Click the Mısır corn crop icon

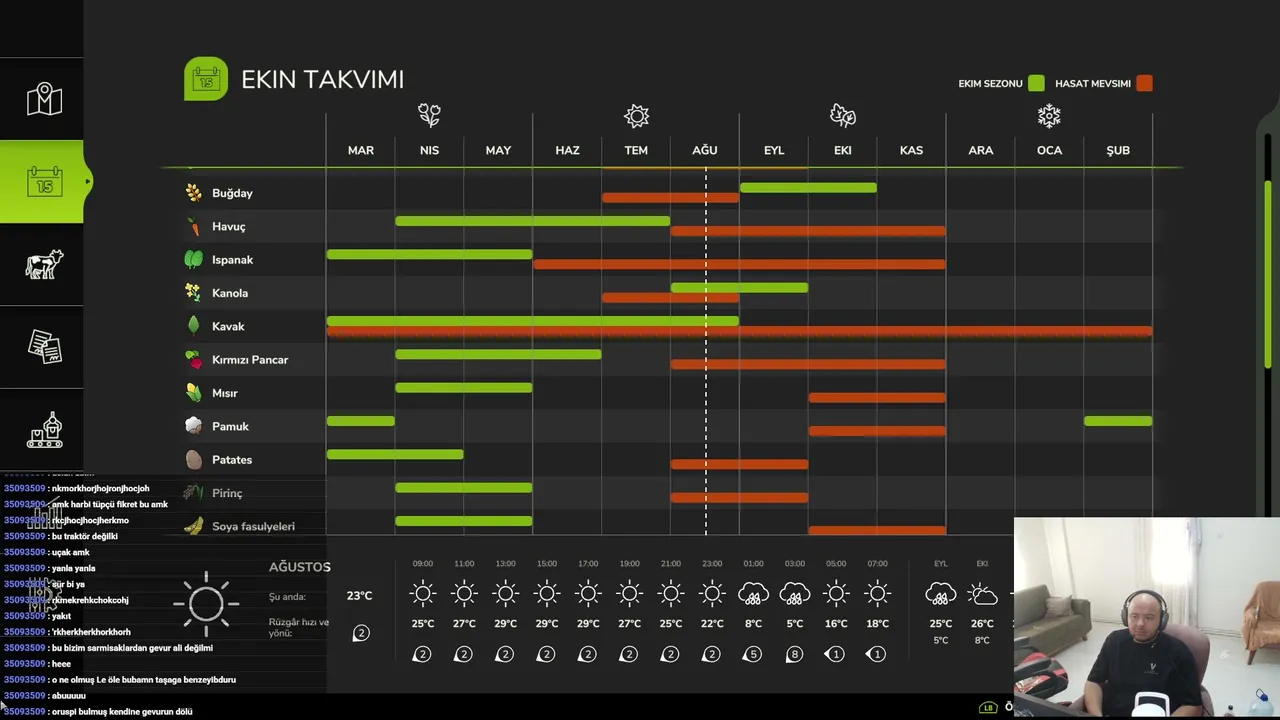(x=193, y=393)
